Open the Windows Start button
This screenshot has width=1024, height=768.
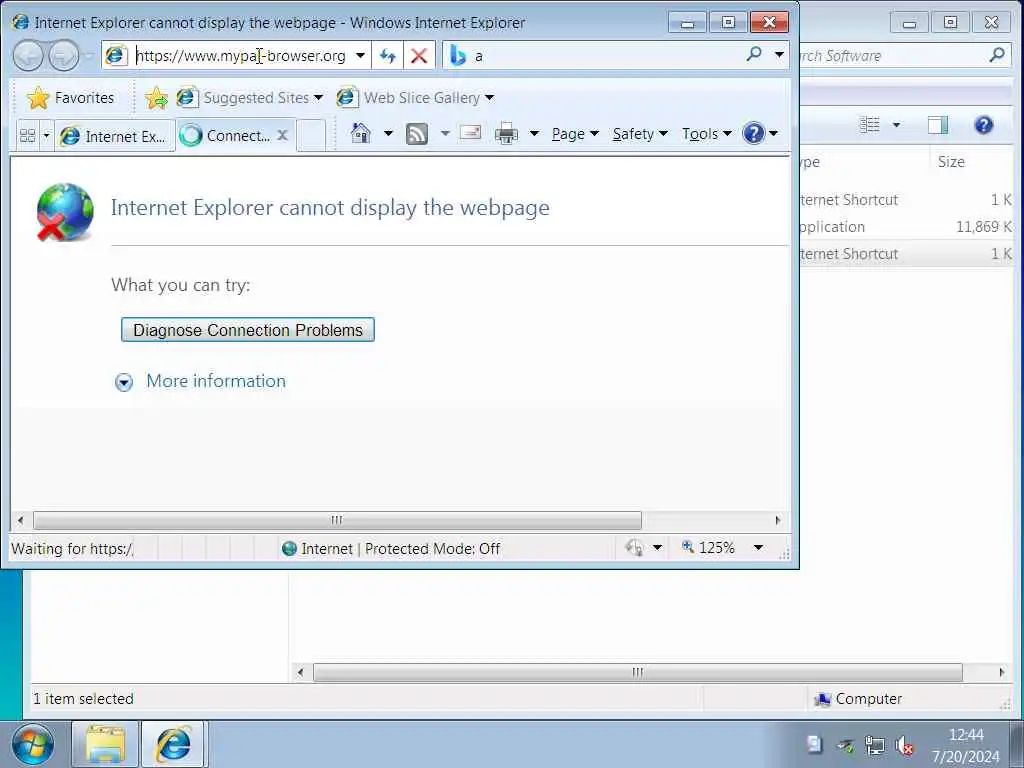(x=33, y=746)
